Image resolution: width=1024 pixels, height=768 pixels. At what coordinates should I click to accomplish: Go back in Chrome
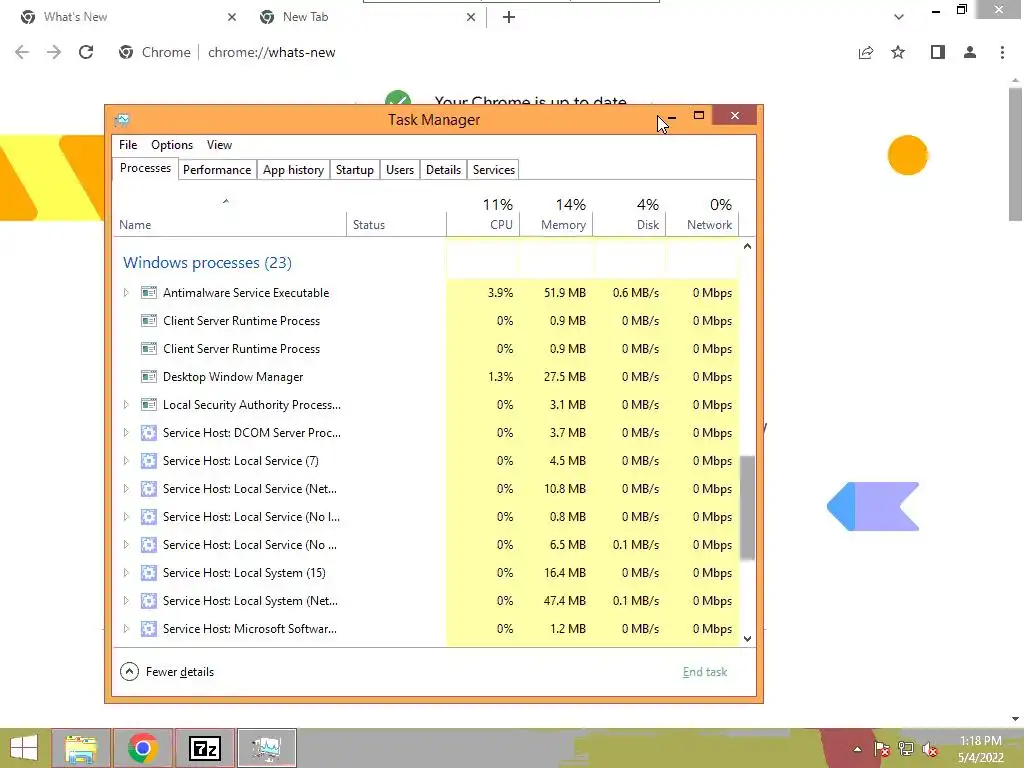pos(22,52)
